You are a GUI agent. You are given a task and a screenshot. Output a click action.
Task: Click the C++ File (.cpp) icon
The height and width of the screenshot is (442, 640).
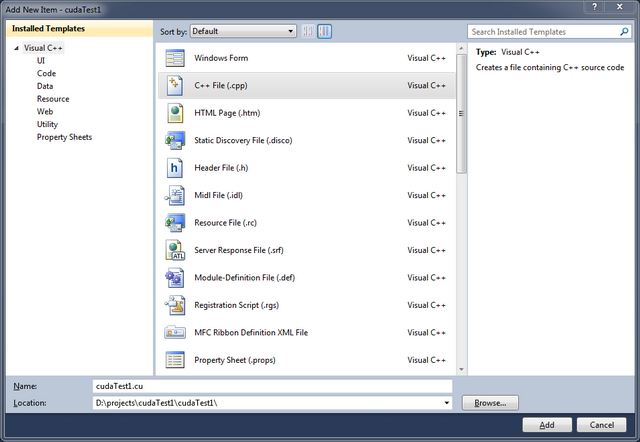click(x=175, y=86)
